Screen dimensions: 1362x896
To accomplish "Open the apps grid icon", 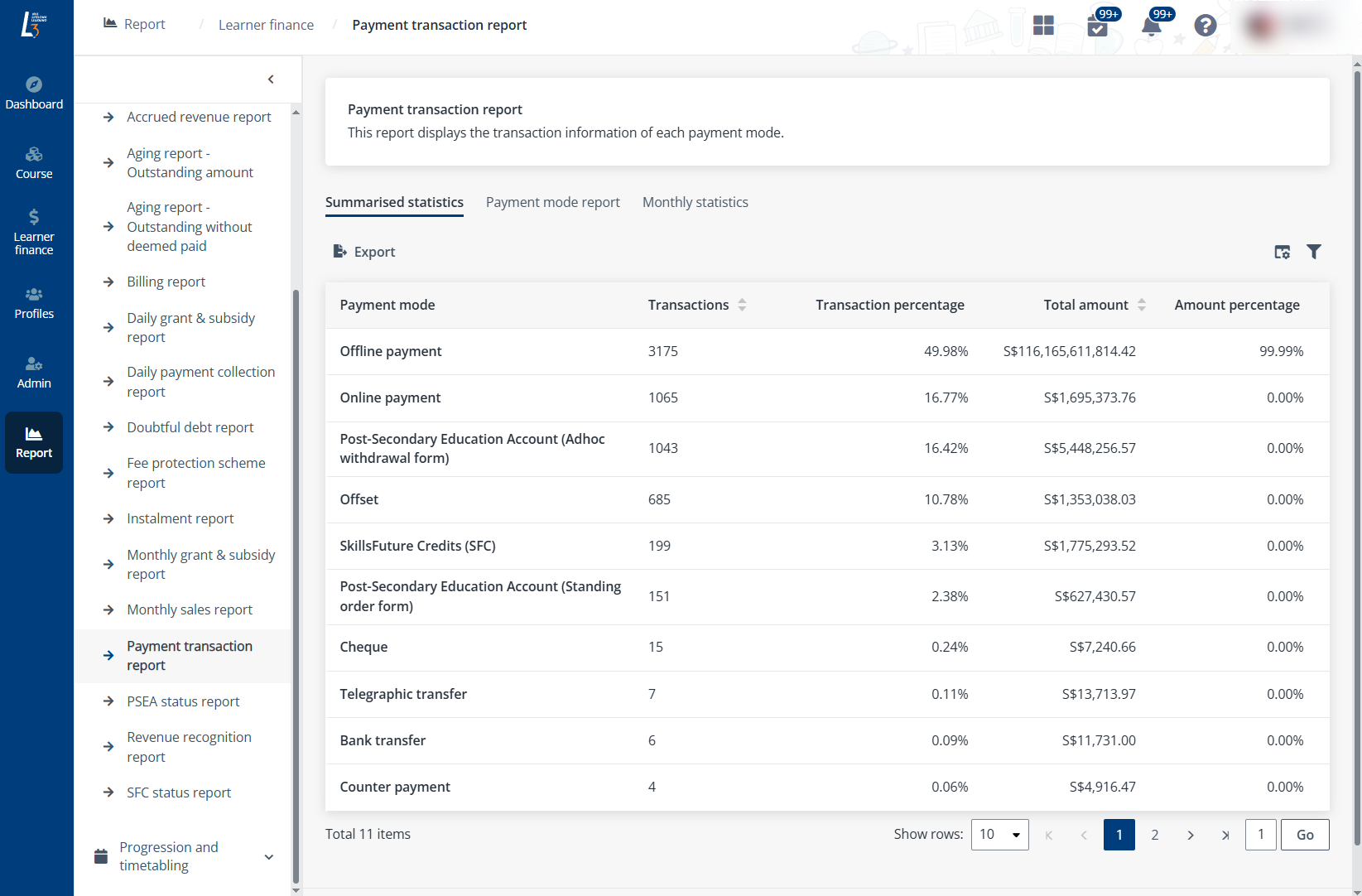I will [x=1043, y=26].
